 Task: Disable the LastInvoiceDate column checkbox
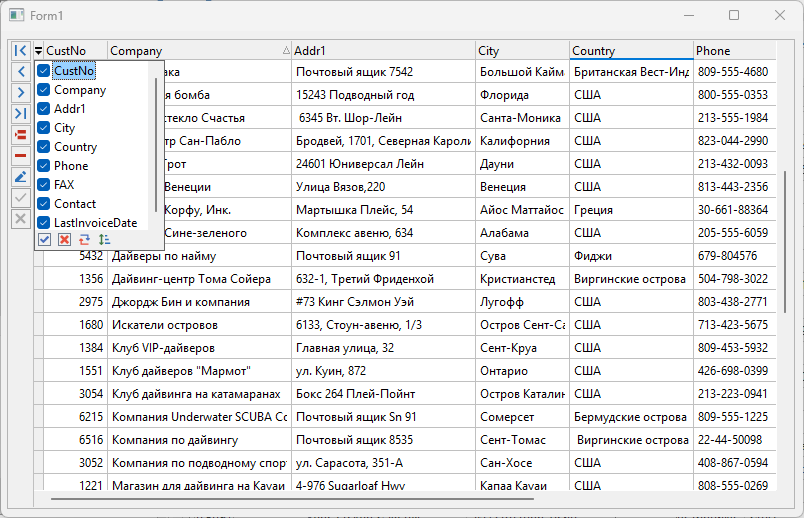coord(44,223)
